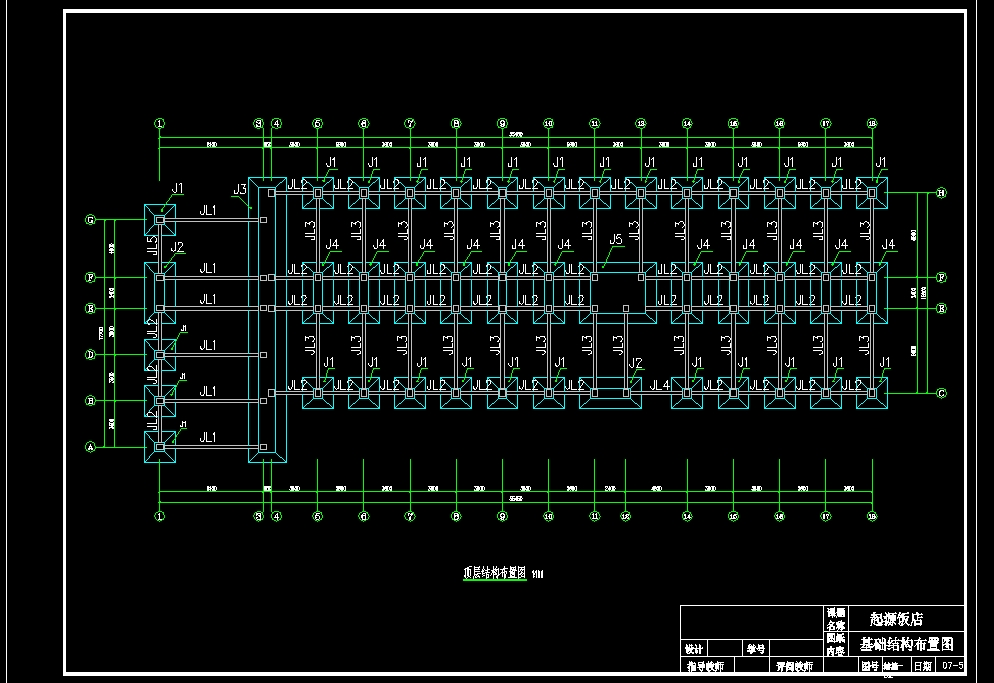
Task: Select top axis bubble 4
Action: click(276, 124)
